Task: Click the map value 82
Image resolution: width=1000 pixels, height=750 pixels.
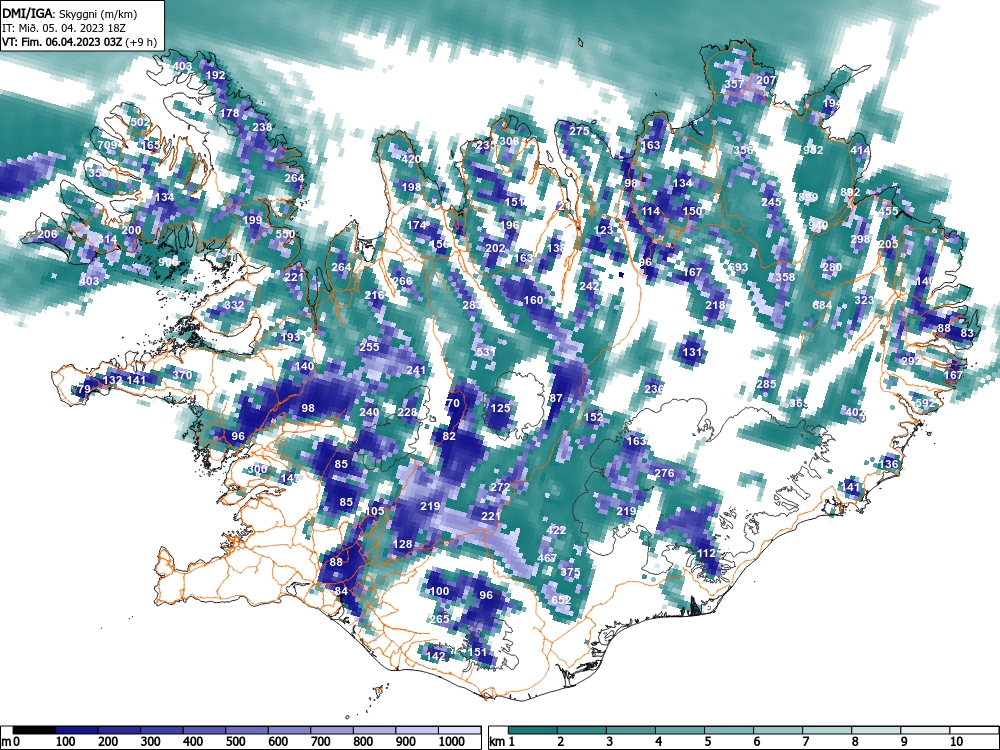Action: pos(449,436)
